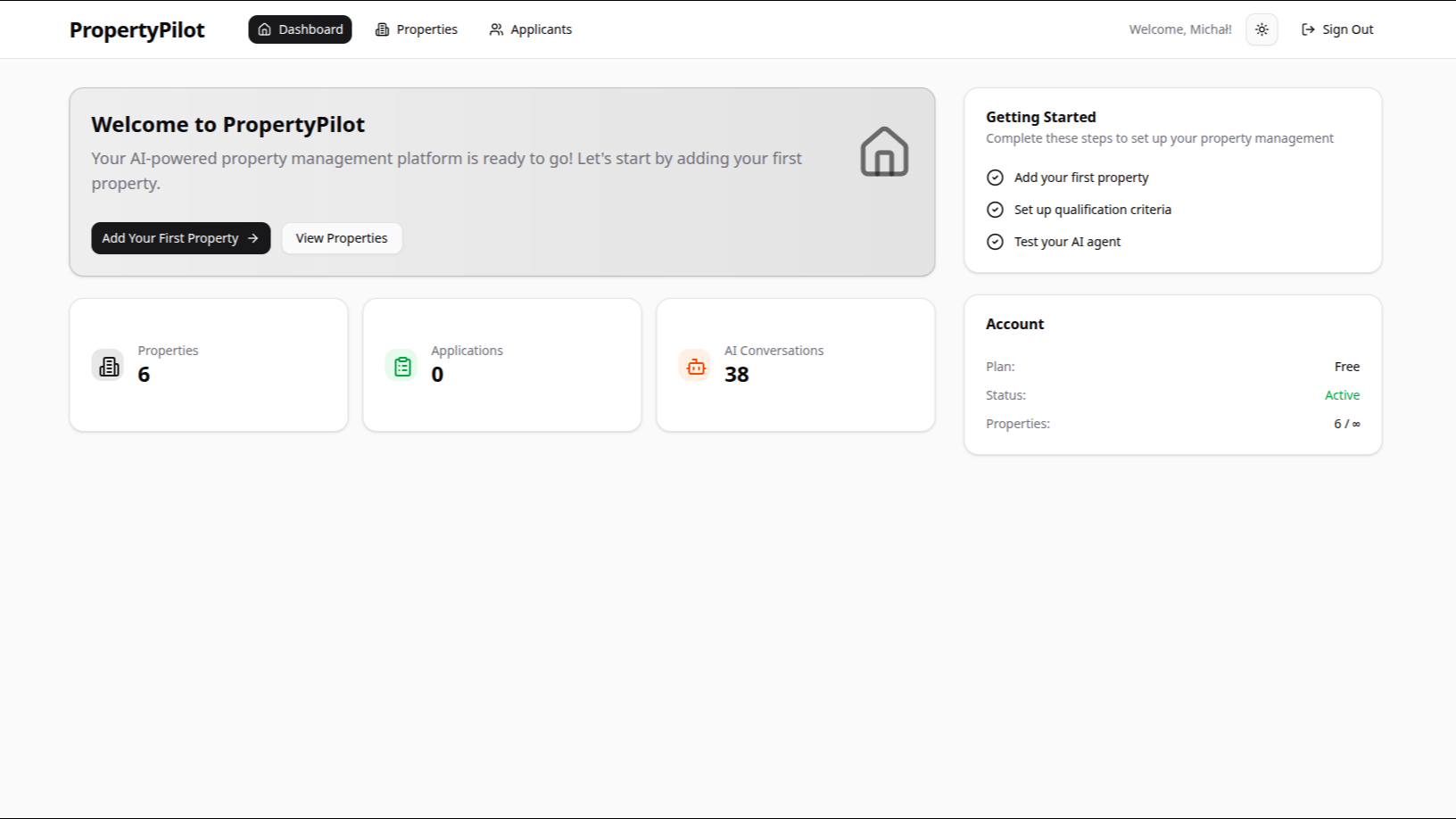The height and width of the screenshot is (819, 1456).
Task: Click the Sign Out arrow icon
Action: click(x=1308, y=29)
